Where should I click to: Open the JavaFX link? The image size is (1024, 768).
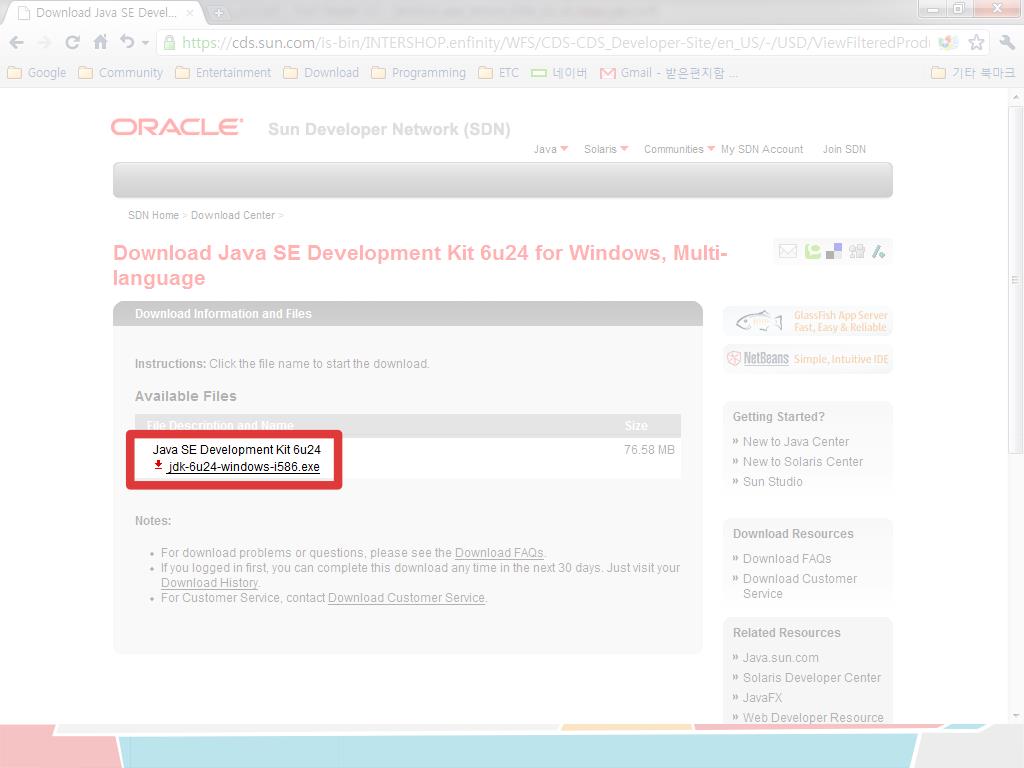[762, 697]
